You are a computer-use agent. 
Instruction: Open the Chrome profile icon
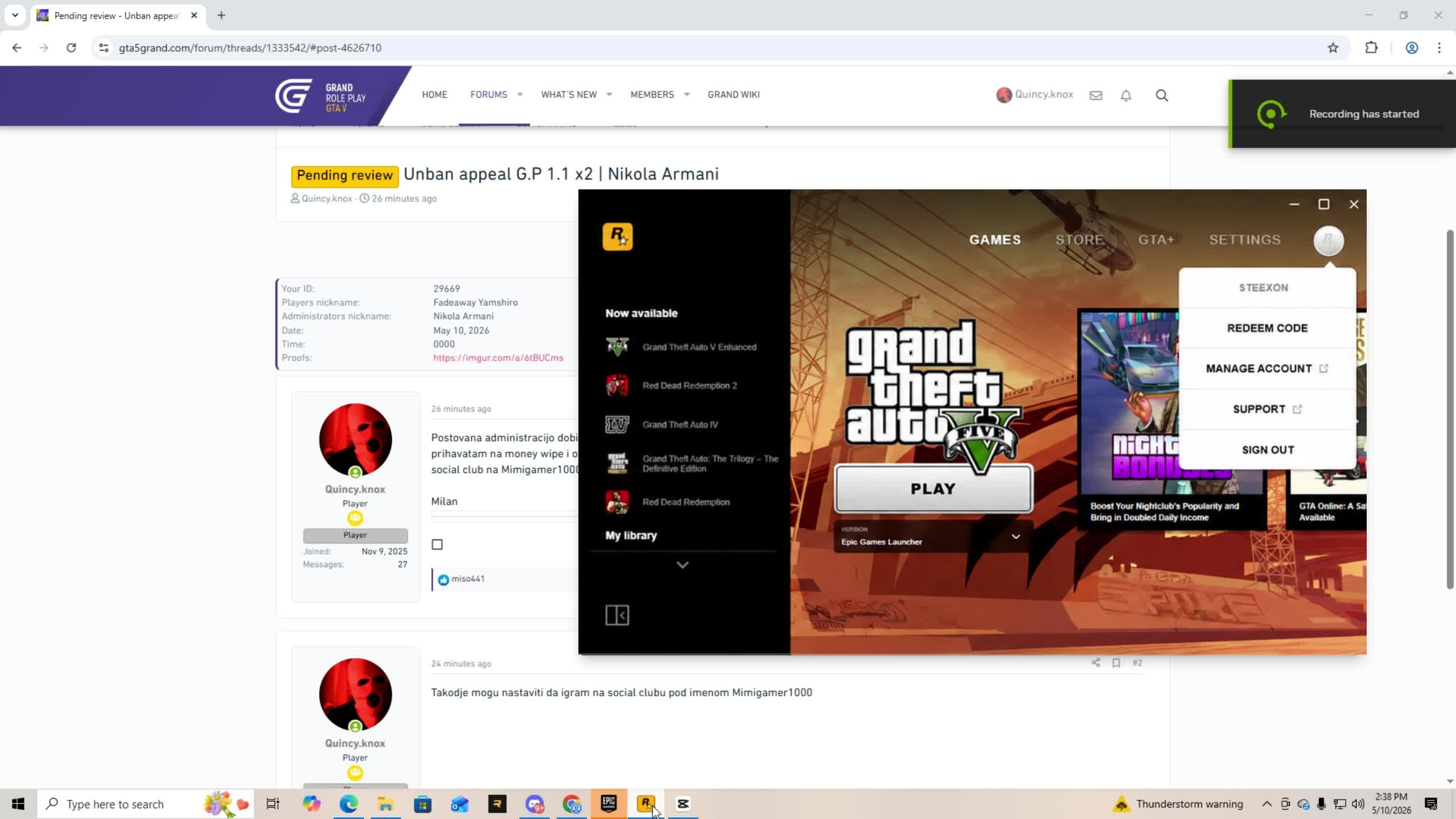[x=1412, y=48]
